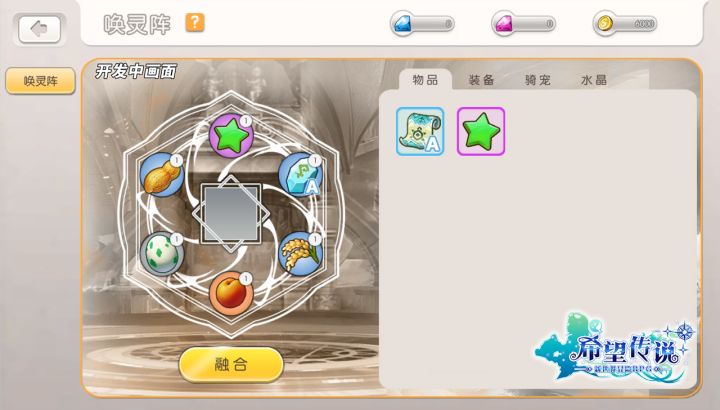Open the 水晶 tab
Screen dimensions: 720x410
pyautogui.click(x=594, y=80)
